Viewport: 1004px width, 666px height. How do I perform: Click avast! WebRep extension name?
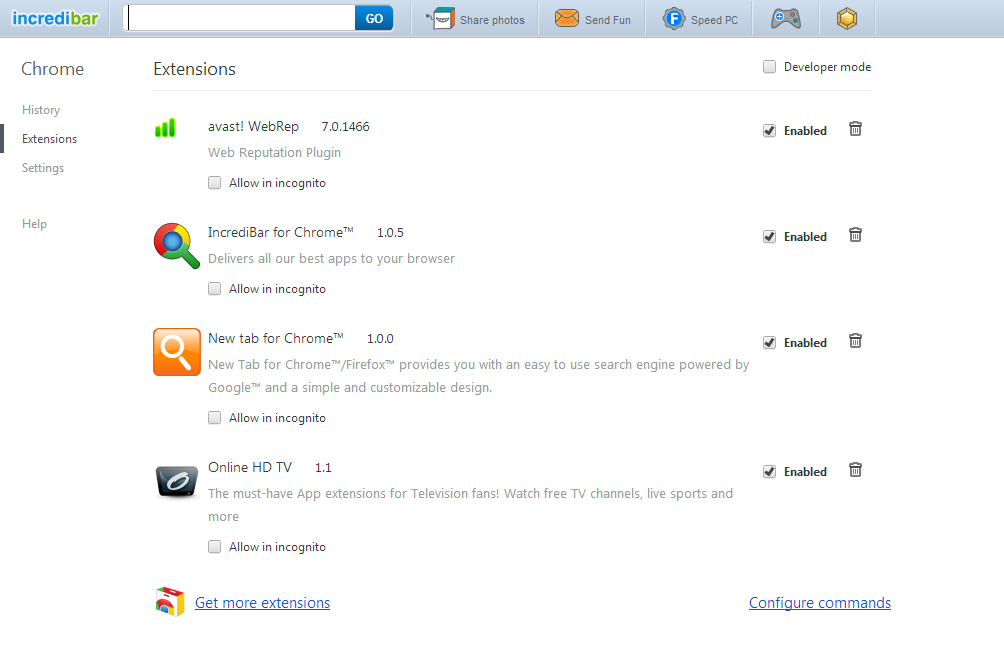pos(254,127)
